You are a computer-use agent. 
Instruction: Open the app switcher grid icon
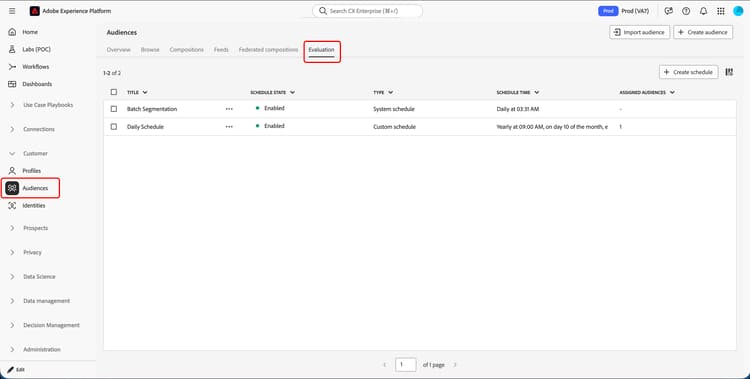point(721,11)
